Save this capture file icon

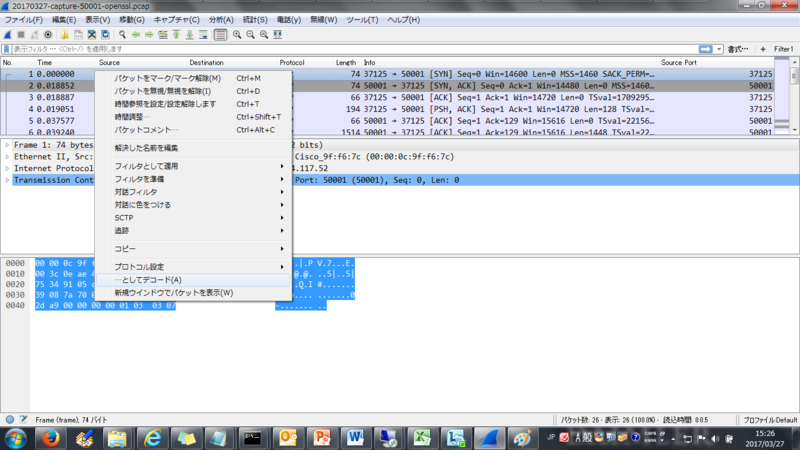pyautogui.click(x=78, y=35)
